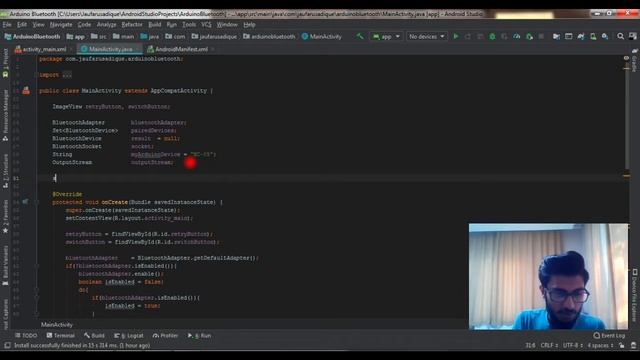640x360 pixels.
Task: Open the TODO tool window
Action: [x=26, y=336]
